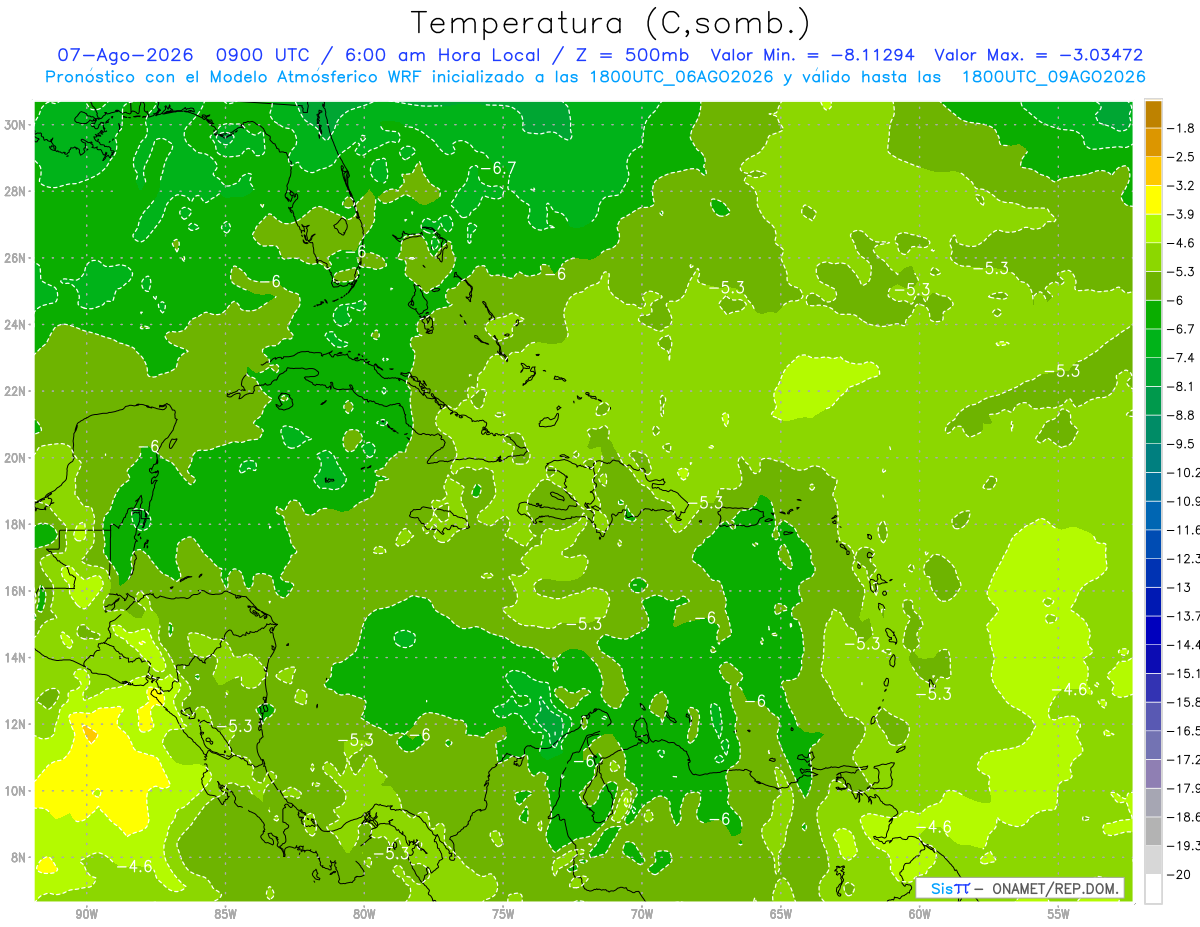Click the '-1.8' value on the color legend

tap(1181, 128)
